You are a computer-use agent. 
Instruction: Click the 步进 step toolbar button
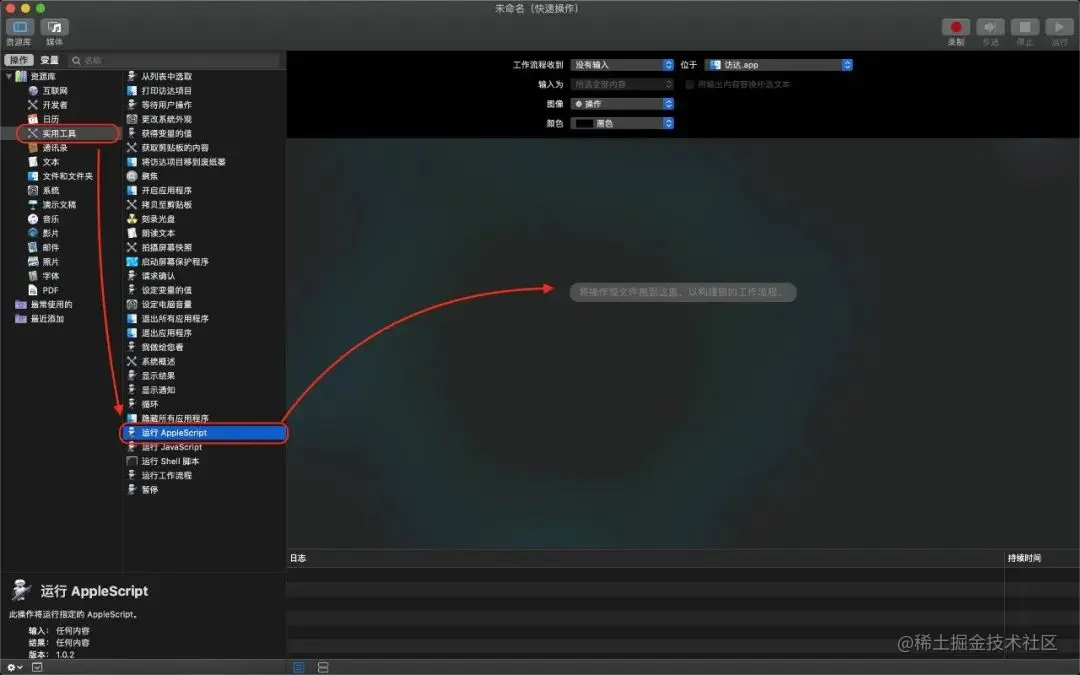pyautogui.click(x=990, y=27)
